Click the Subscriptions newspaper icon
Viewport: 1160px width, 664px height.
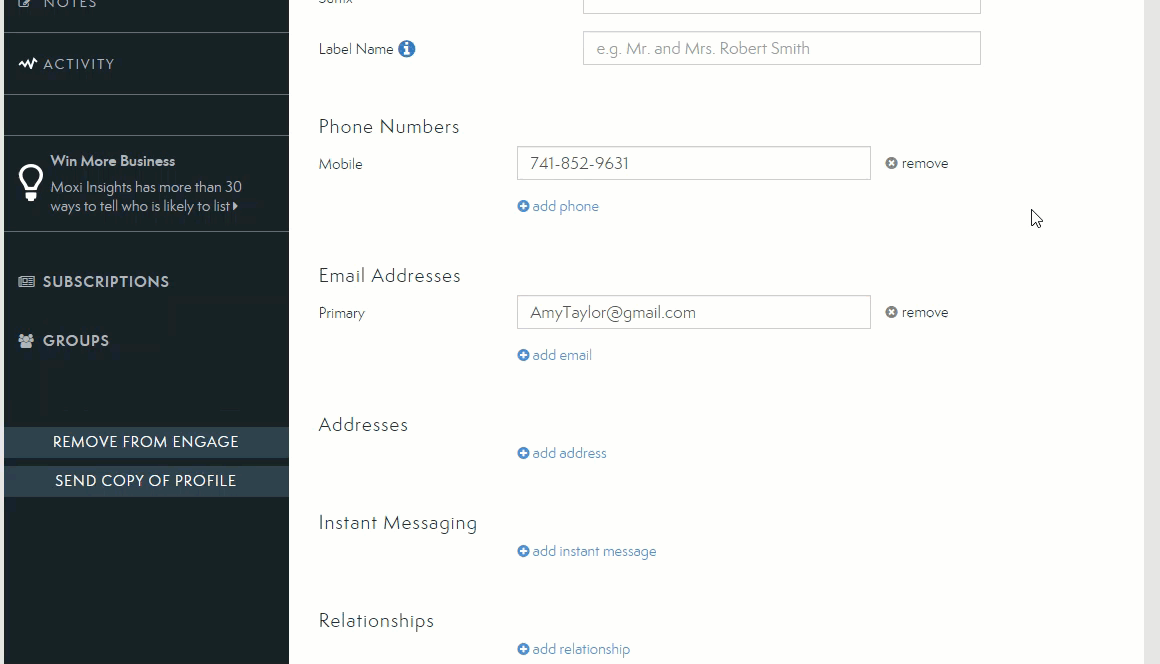pos(27,282)
